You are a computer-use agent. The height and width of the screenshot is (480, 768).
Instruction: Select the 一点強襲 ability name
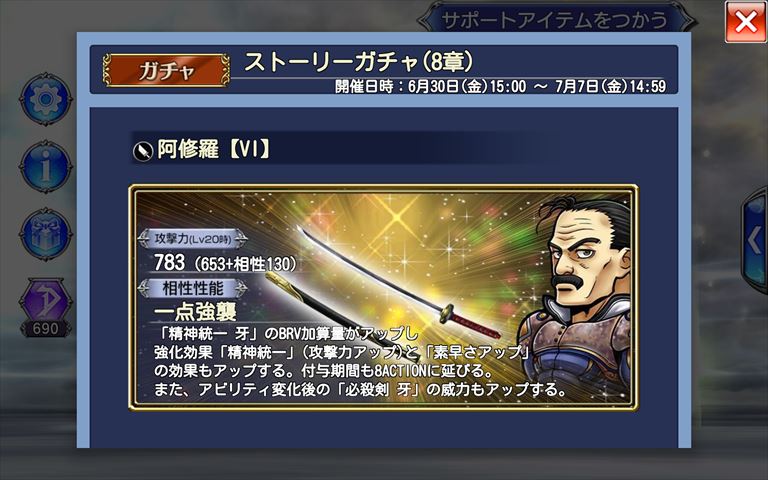(x=195, y=312)
